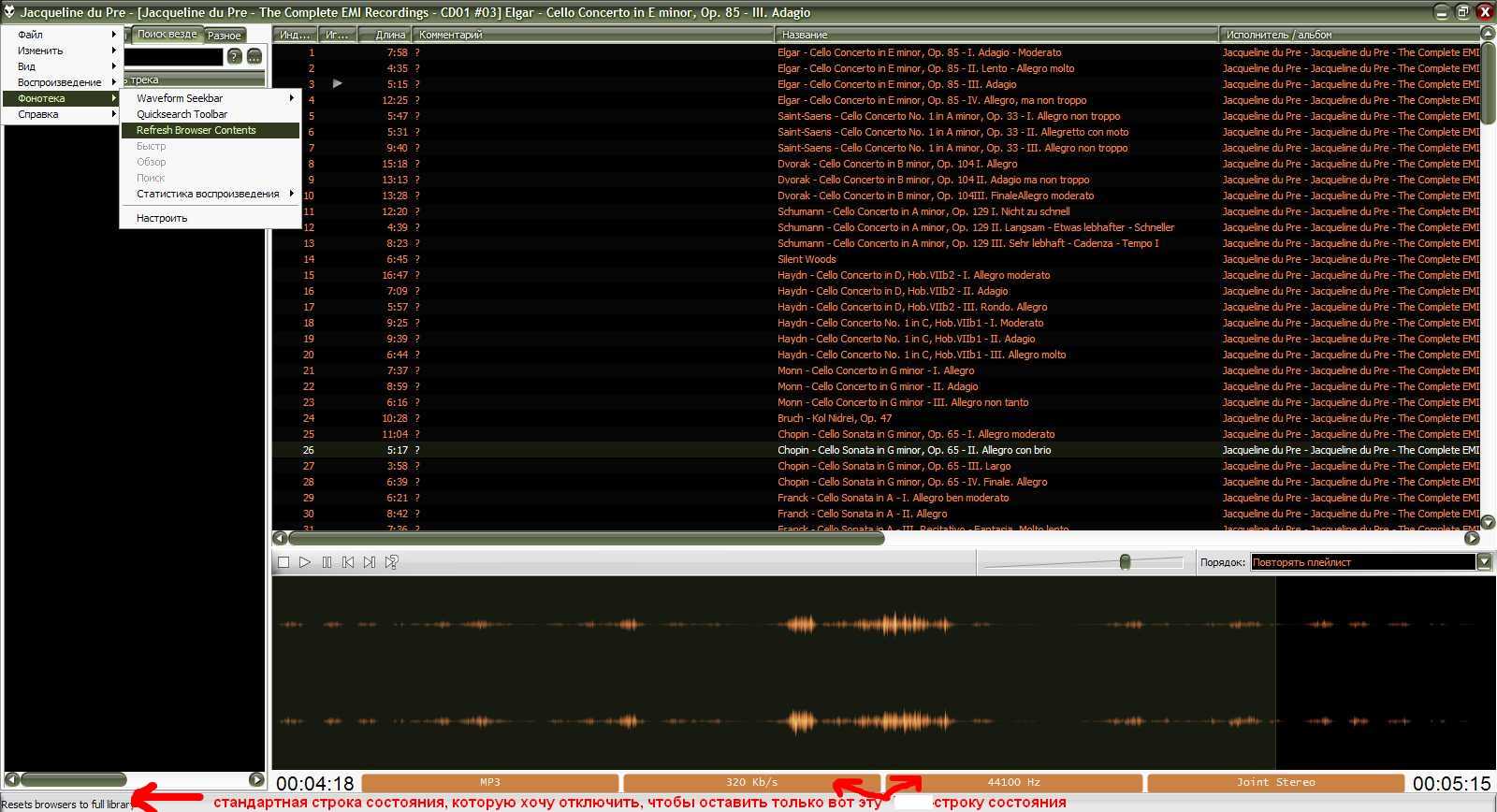
Task: Open the foobar2000 alien icon in title bar
Action: coord(9,12)
